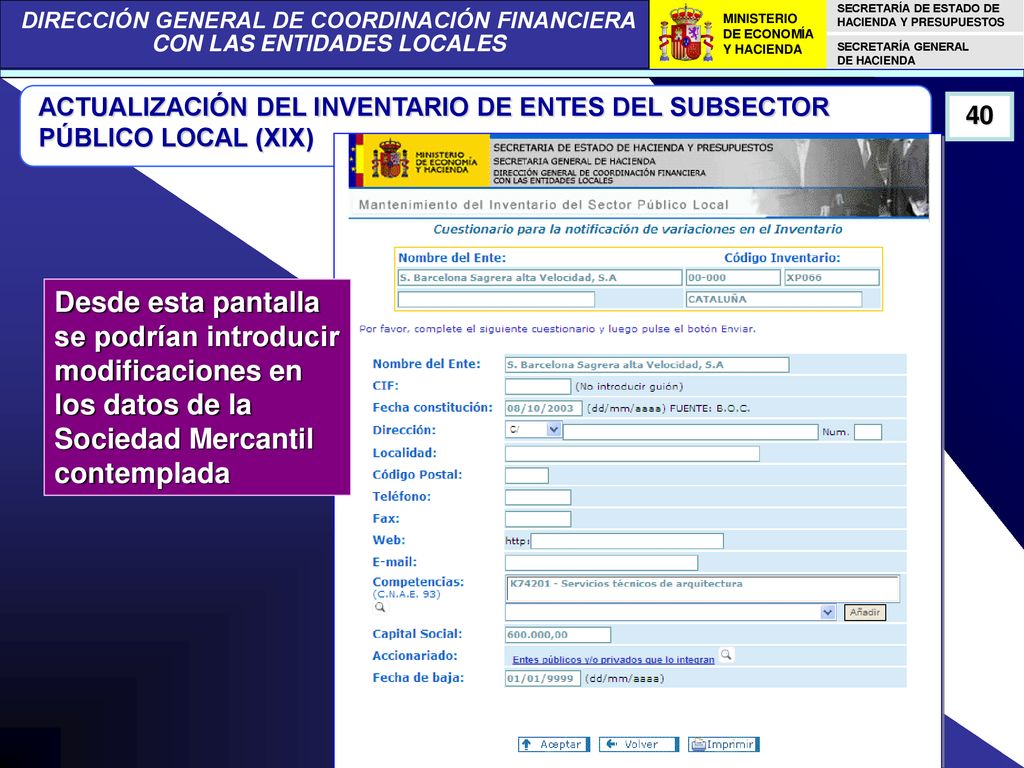Open the street type C/ dropdown
The width and height of the screenshot is (1024, 768).
pyautogui.click(x=533, y=430)
